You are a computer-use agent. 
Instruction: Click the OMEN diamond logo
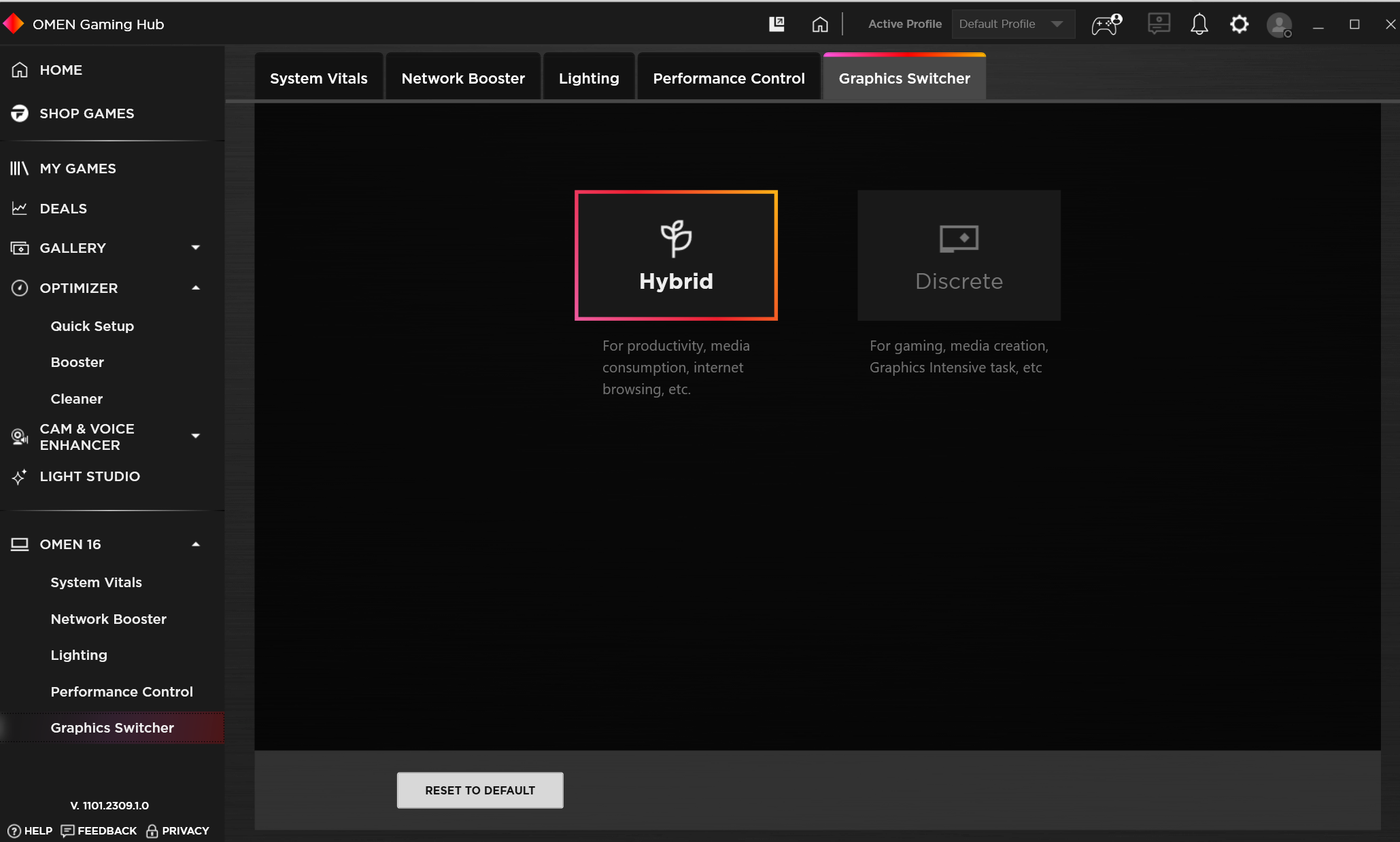click(x=14, y=24)
